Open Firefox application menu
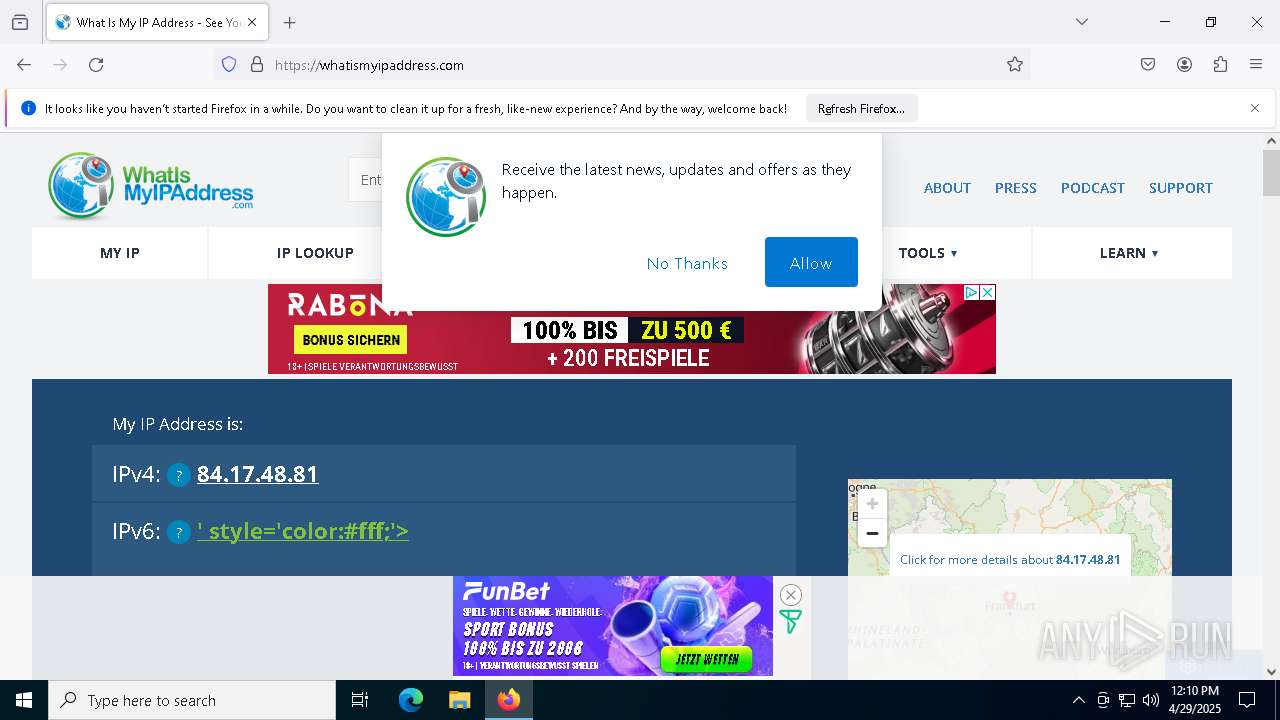This screenshot has height=720, width=1280. click(x=1256, y=65)
